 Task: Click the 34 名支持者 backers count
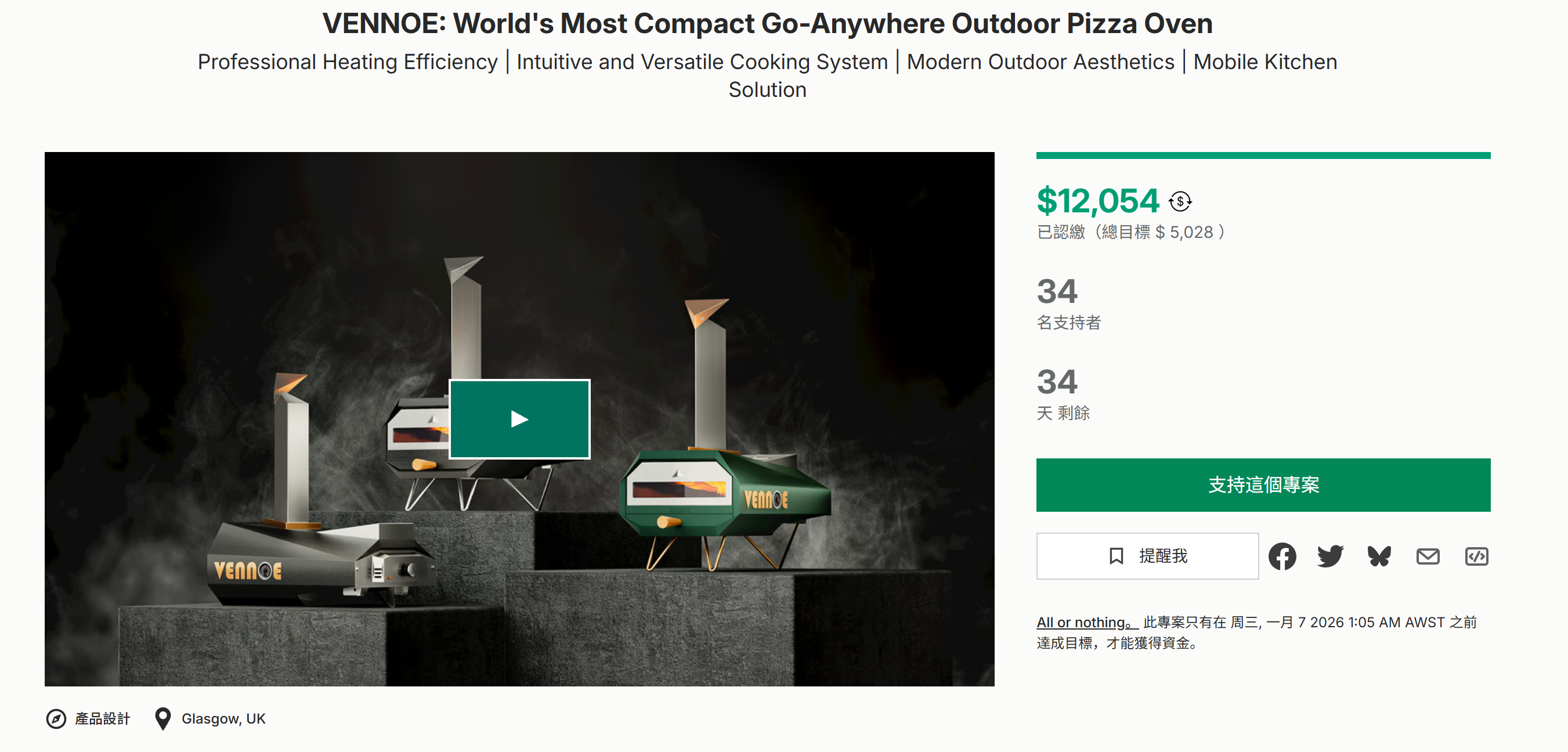tap(1057, 291)
